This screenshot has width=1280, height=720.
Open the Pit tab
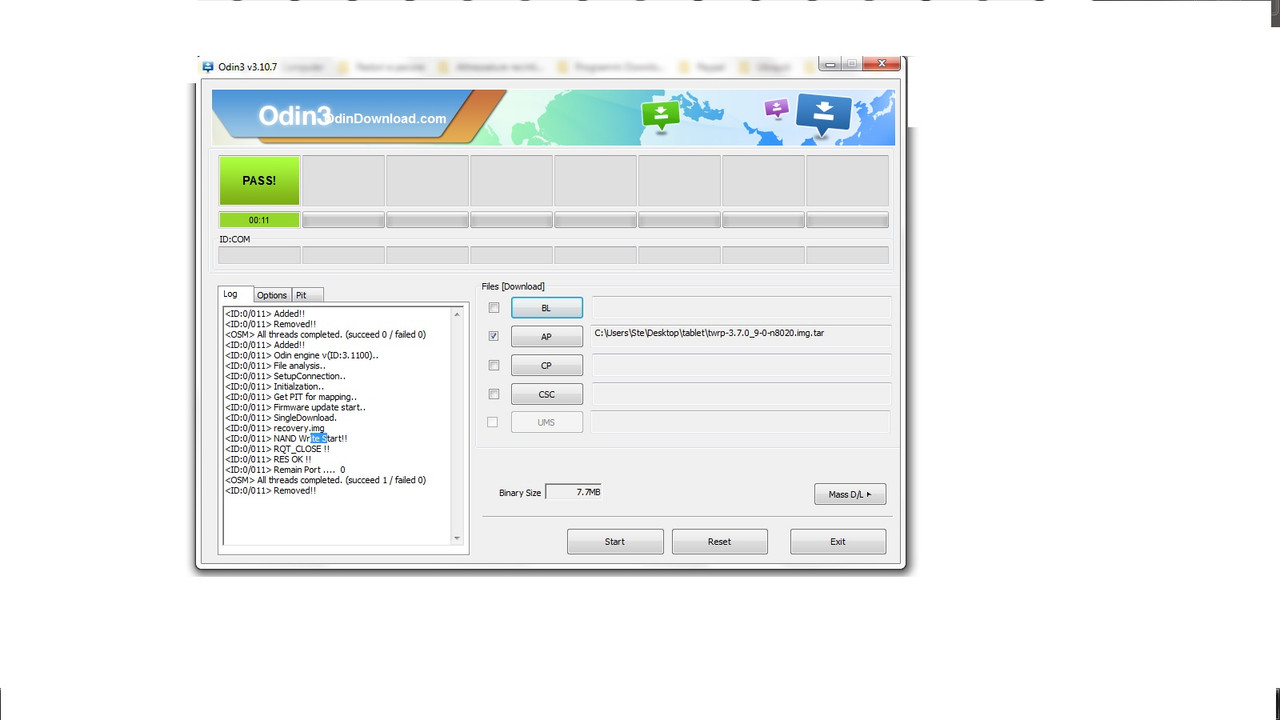(x=306, y=295)
